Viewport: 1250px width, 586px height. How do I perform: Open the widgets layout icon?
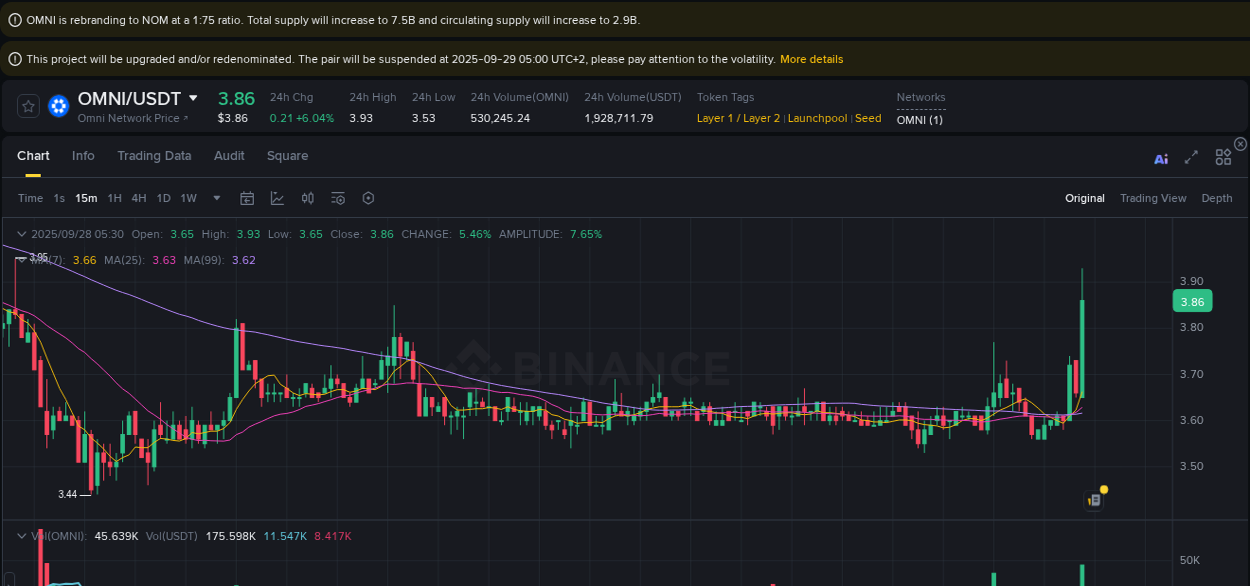point(1222,157)
